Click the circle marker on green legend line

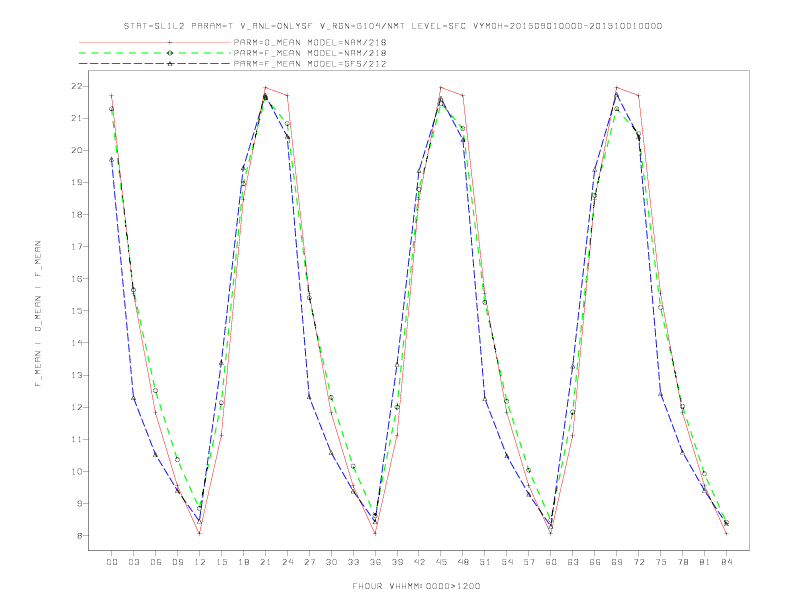pyautogui.click(x=170, y=53)
